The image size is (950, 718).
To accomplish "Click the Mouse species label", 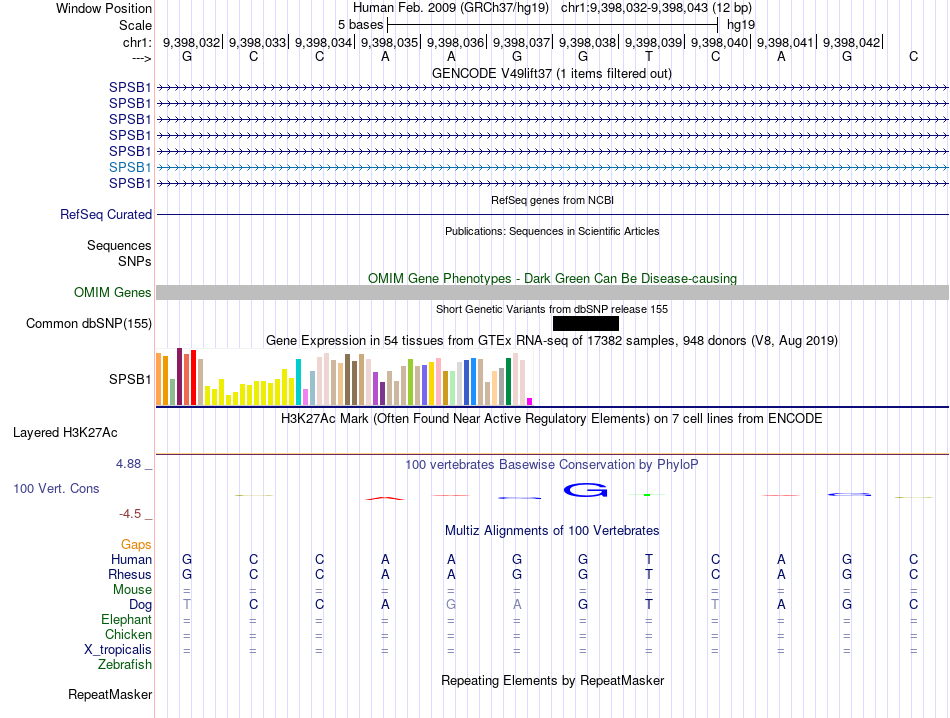I will coord(132,590).
